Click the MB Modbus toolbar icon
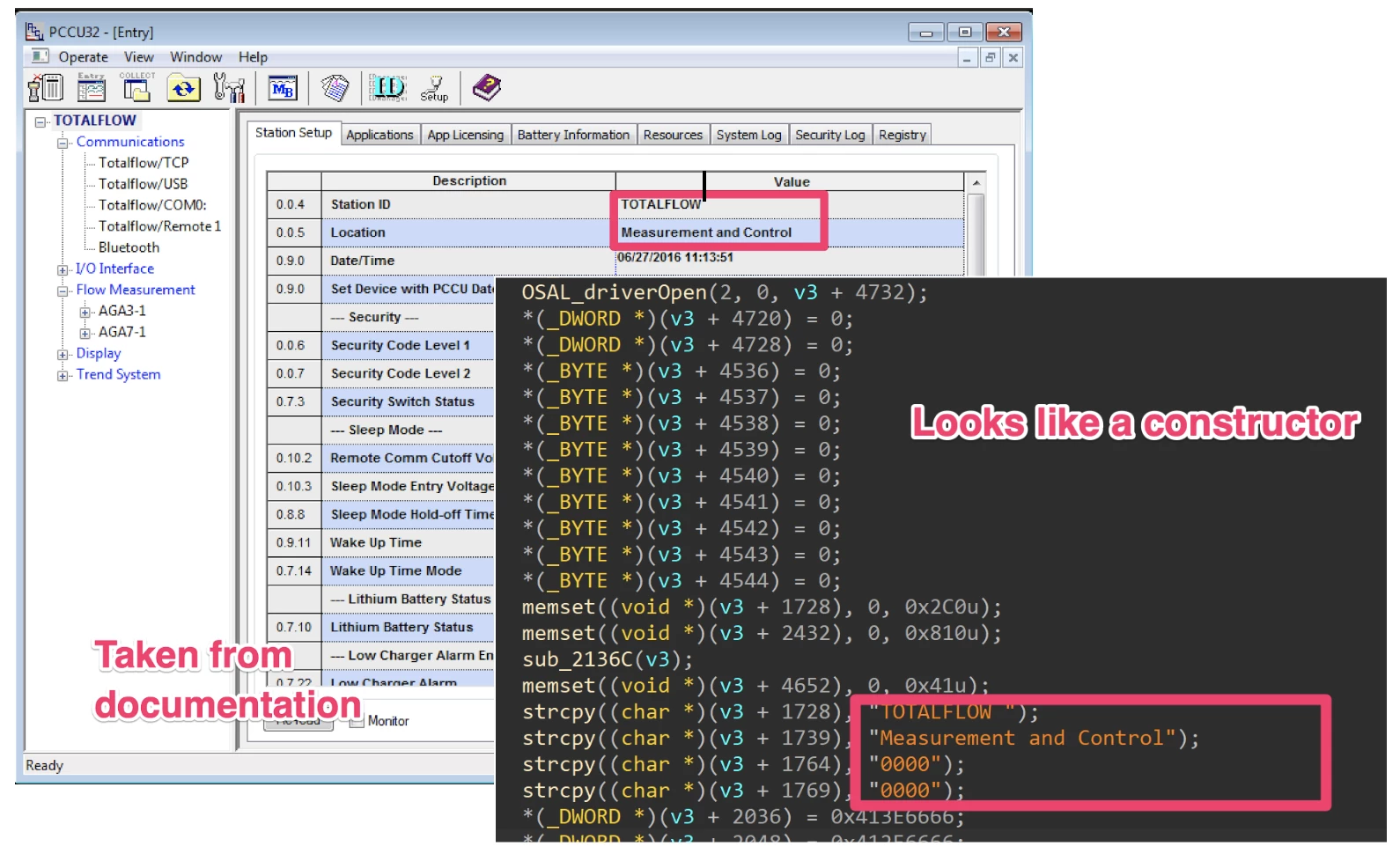1400x861 pixels. tap(283, 88)
